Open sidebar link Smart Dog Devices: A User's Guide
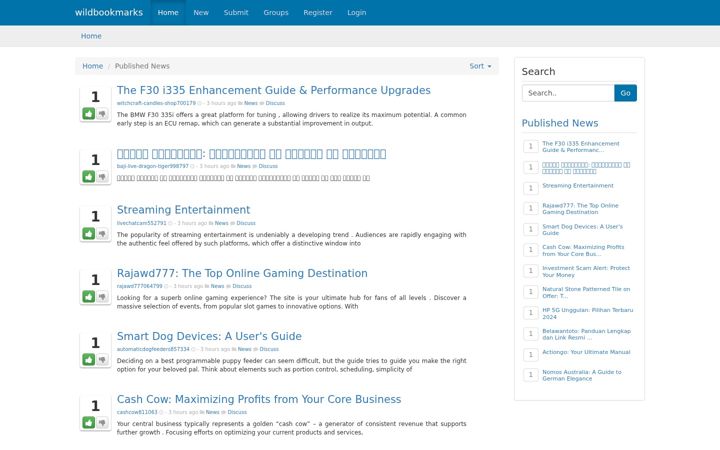 (582, 230)
